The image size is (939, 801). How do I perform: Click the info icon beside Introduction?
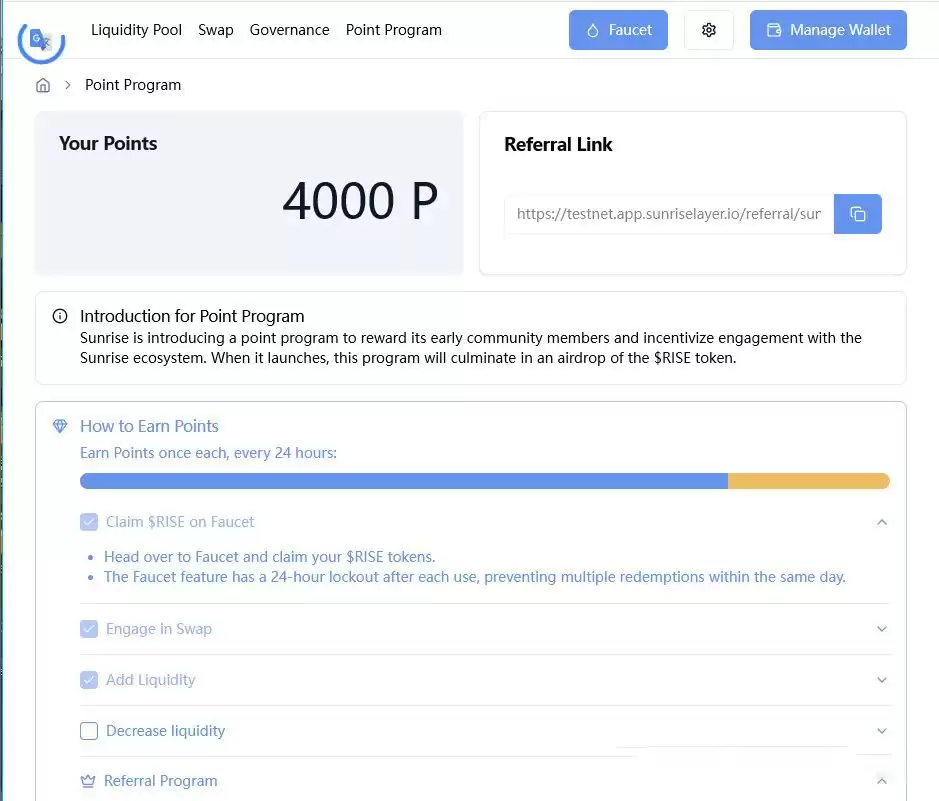click(x=60, y=317)
